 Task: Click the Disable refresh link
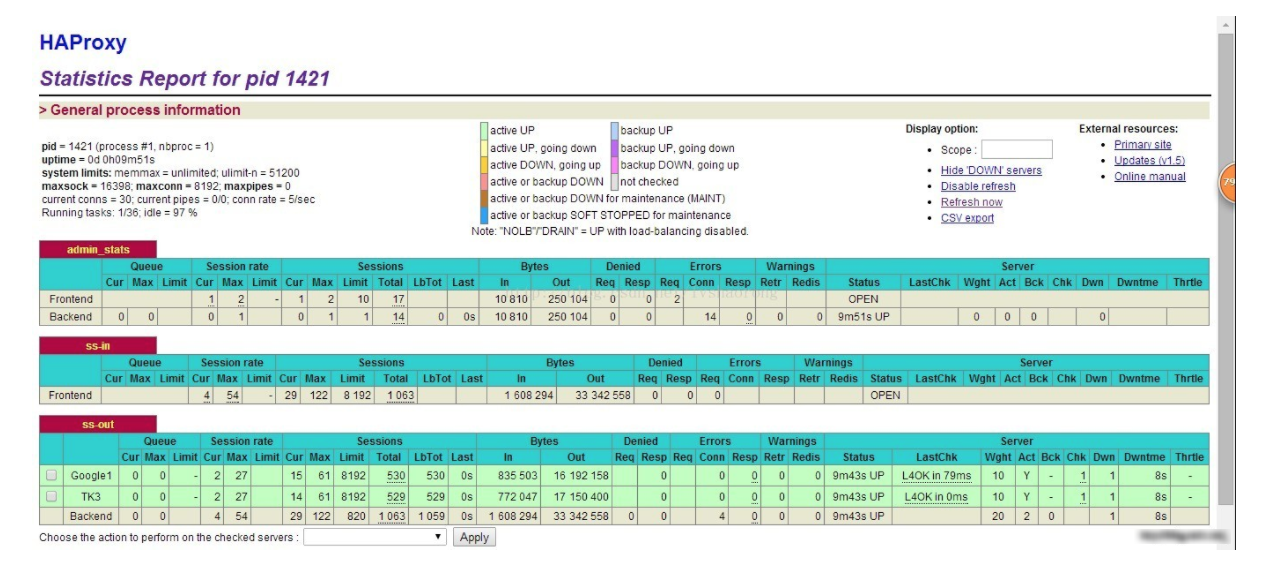tap(977, 186)
